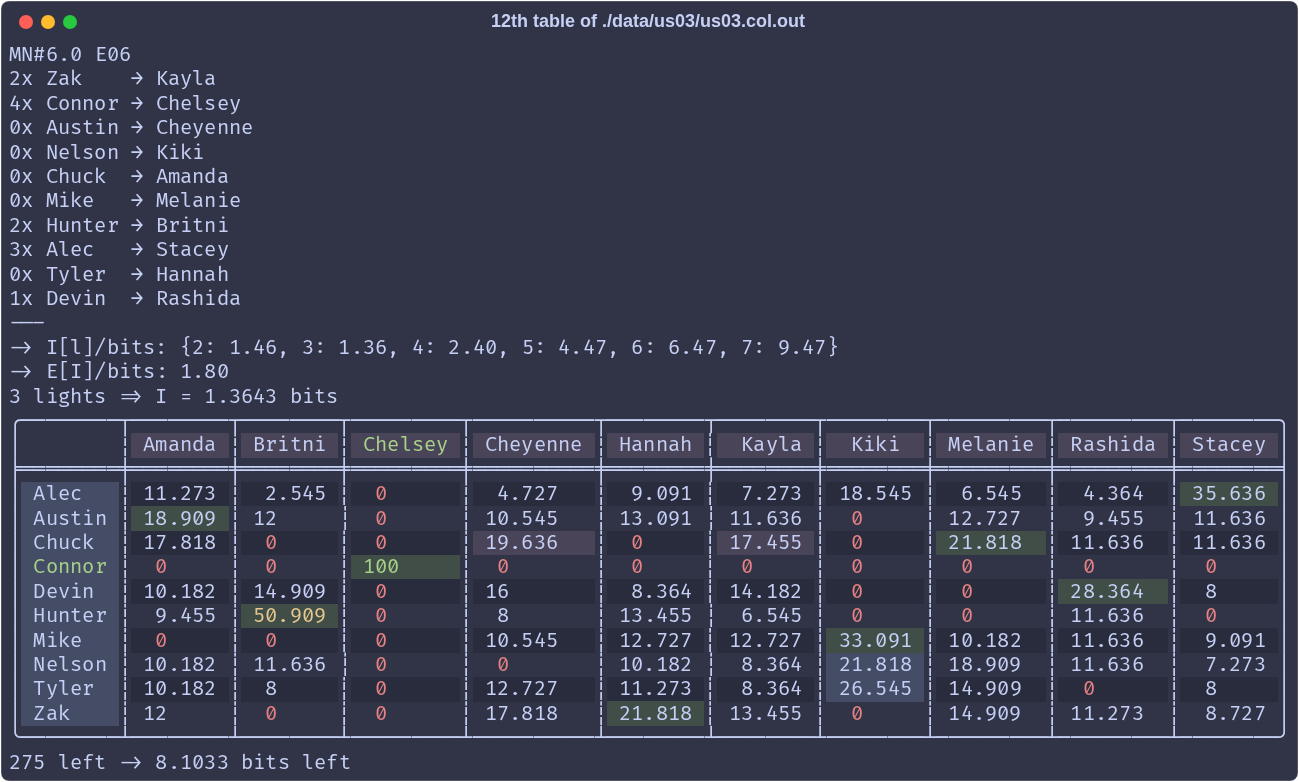Click the Hannah column header
Viewport: 1299px width, 782px height.
point(655,445)
